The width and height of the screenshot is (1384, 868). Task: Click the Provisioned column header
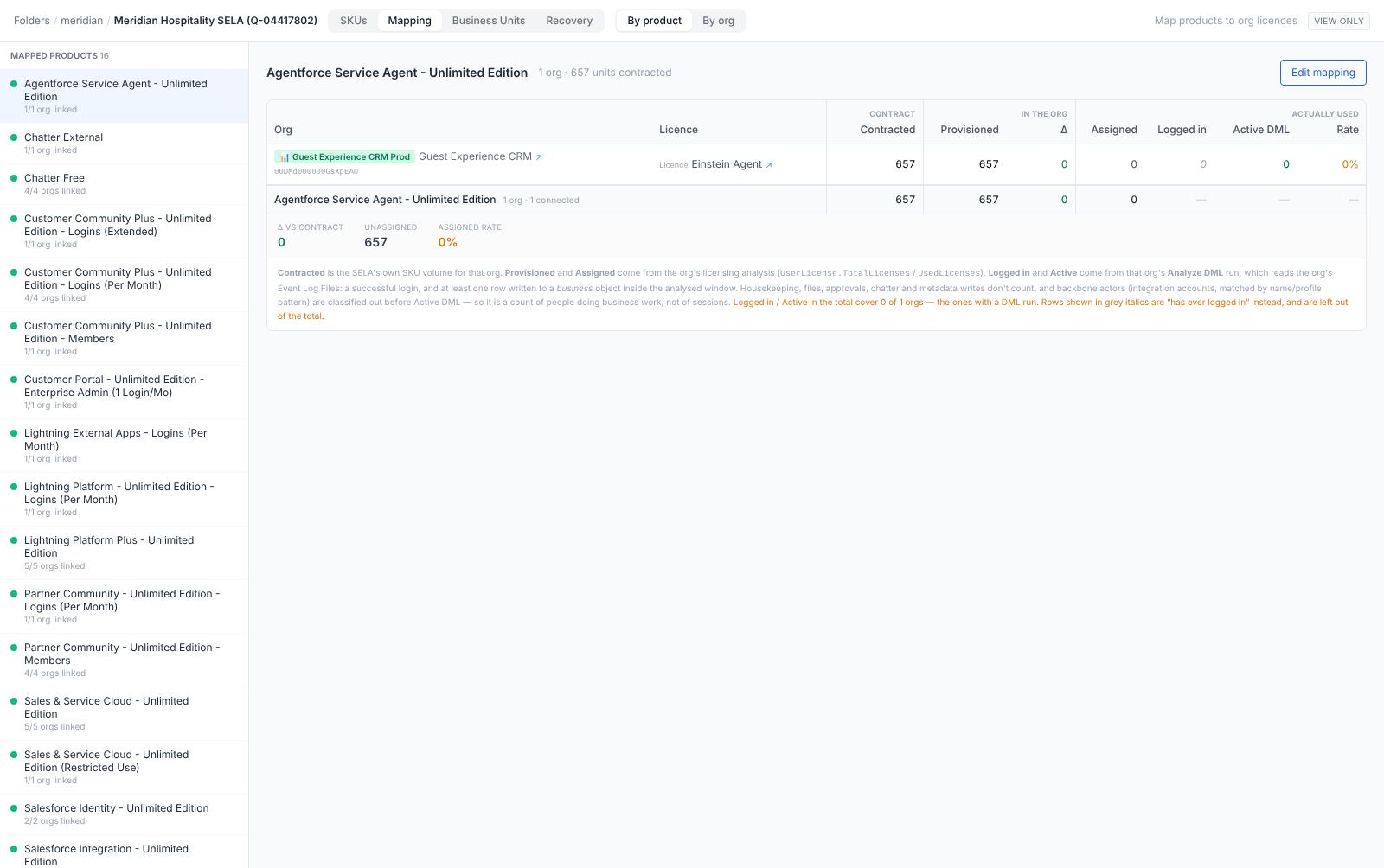970,130
